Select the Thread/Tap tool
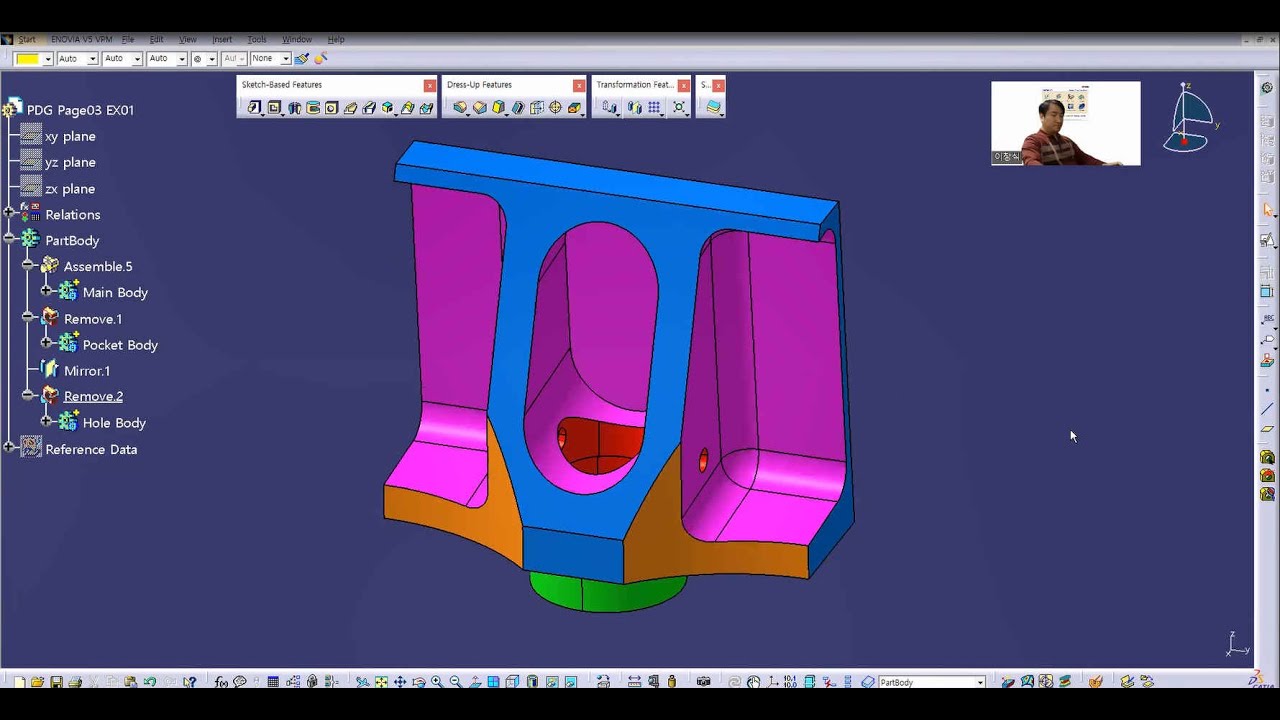The height and width of the screenshot is (720, 1280). point(555,108)
